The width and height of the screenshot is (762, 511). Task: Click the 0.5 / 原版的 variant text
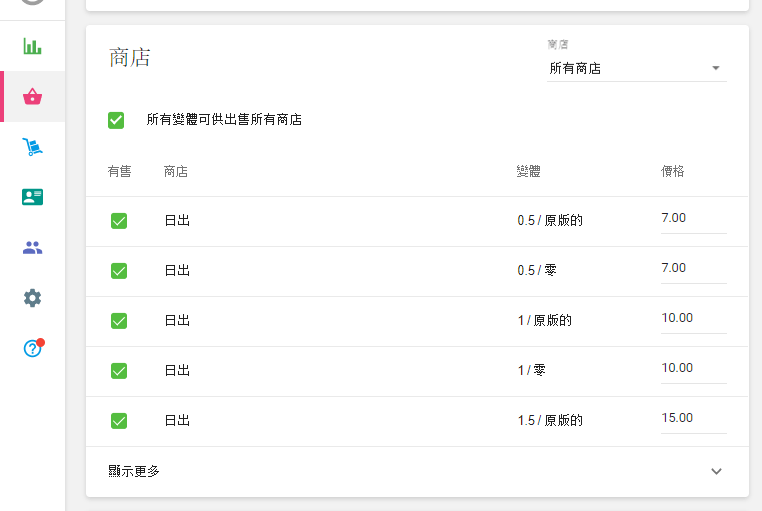tap(550, 221)
